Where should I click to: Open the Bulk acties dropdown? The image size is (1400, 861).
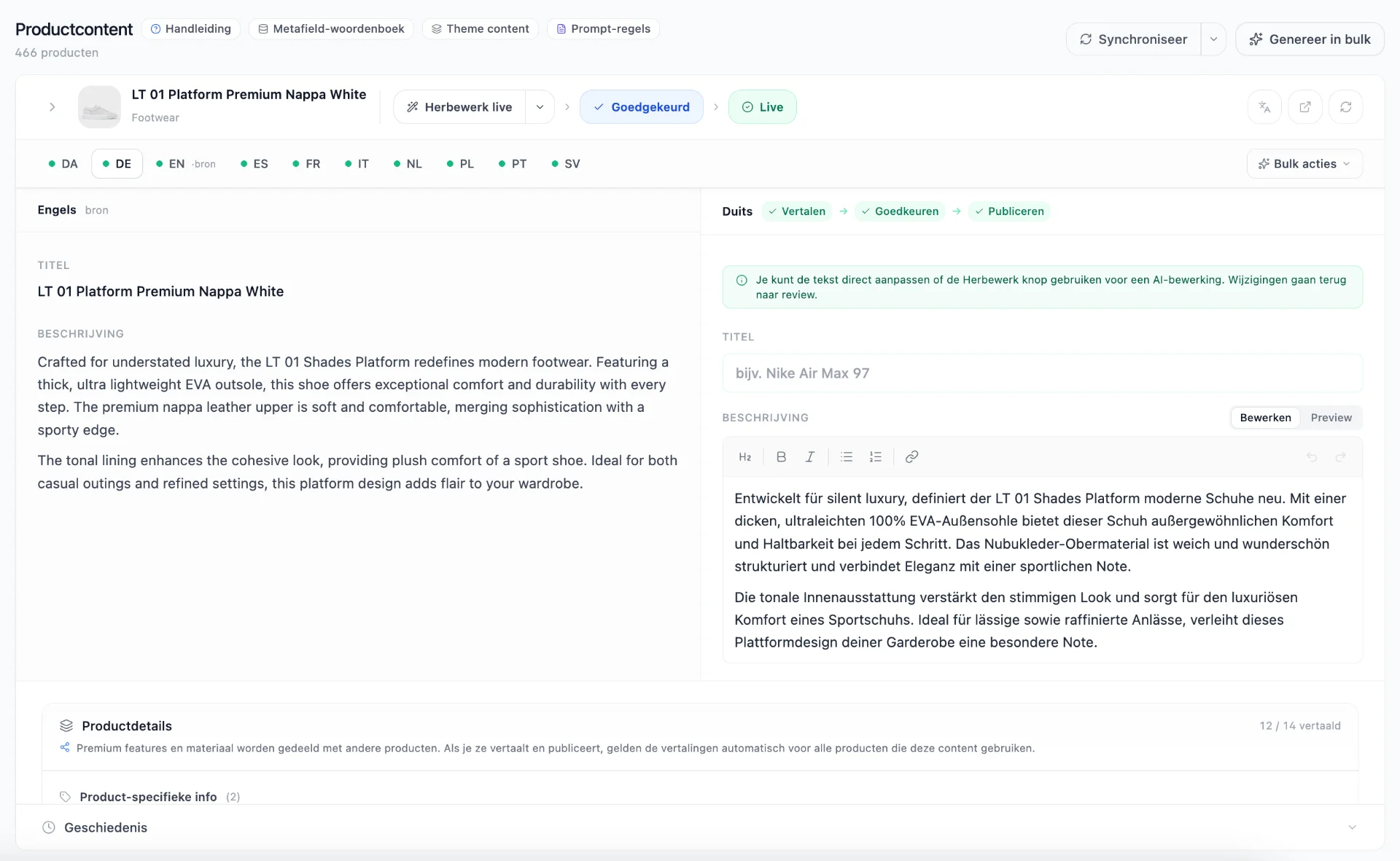pyautogui.click(x=1304, y=164)
